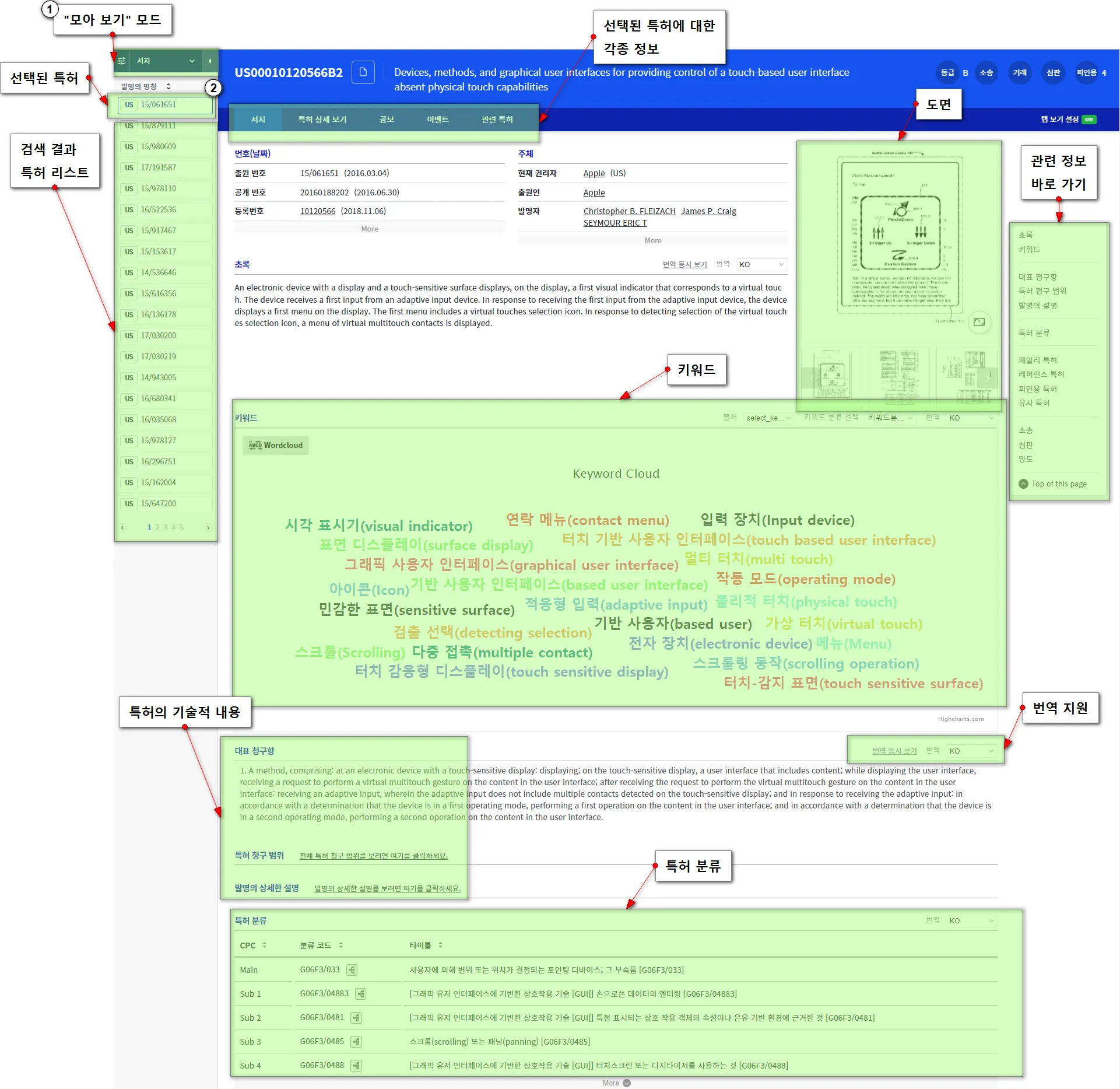Click the 등급 grade badge circle
1120x1089 pixels.
click(947, 73)
